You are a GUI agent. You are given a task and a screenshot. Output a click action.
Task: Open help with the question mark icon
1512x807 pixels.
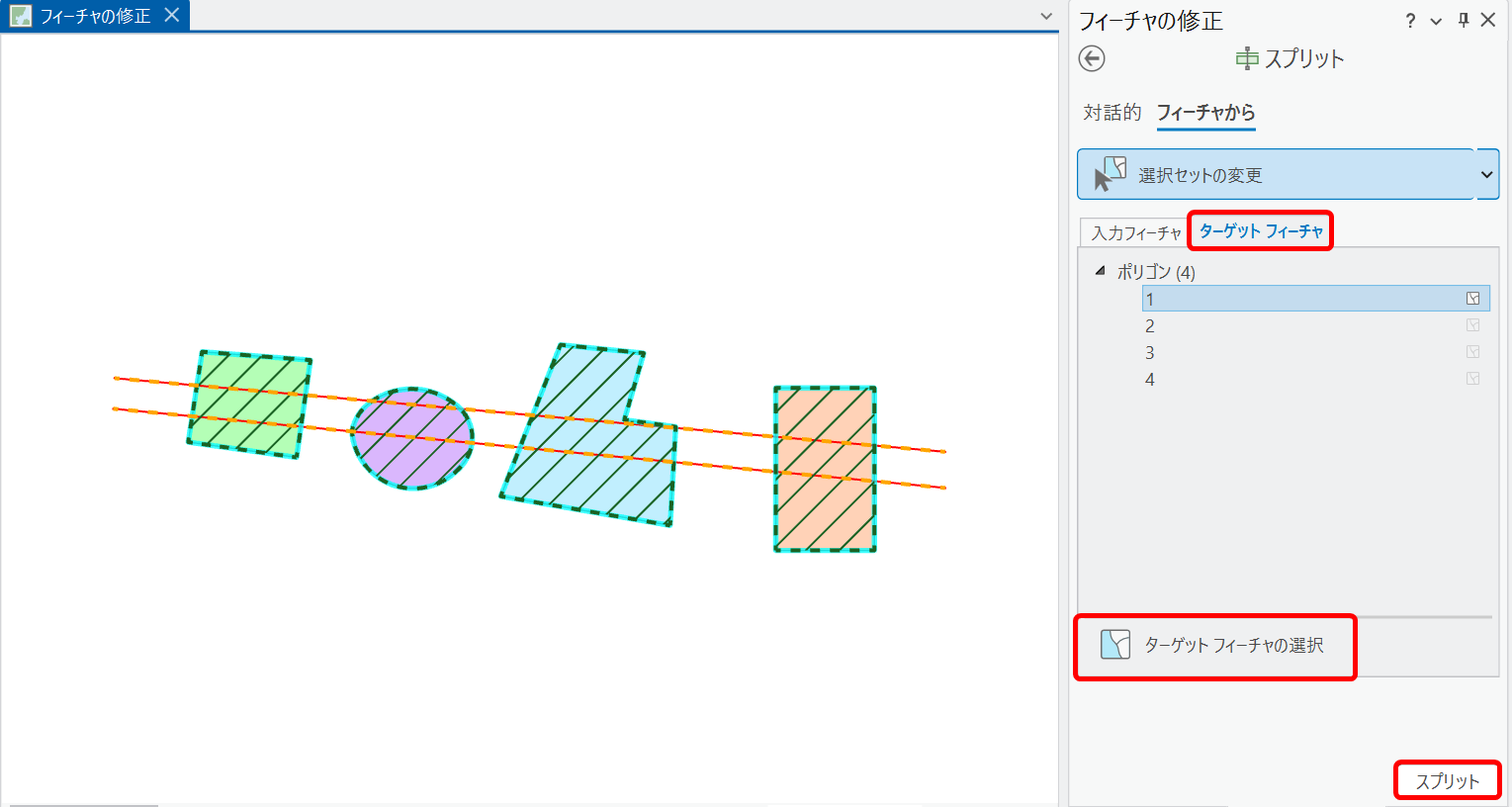coord(1410,21)
